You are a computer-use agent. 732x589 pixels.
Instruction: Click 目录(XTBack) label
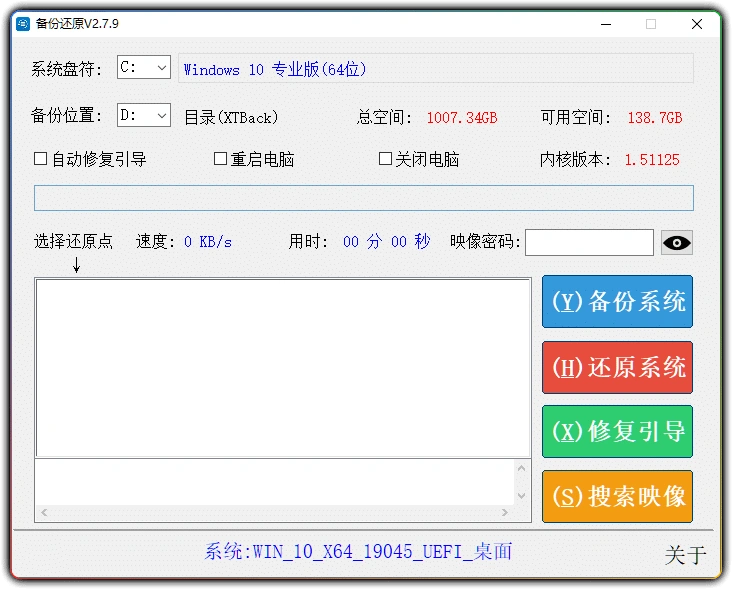tap(231, 117)
